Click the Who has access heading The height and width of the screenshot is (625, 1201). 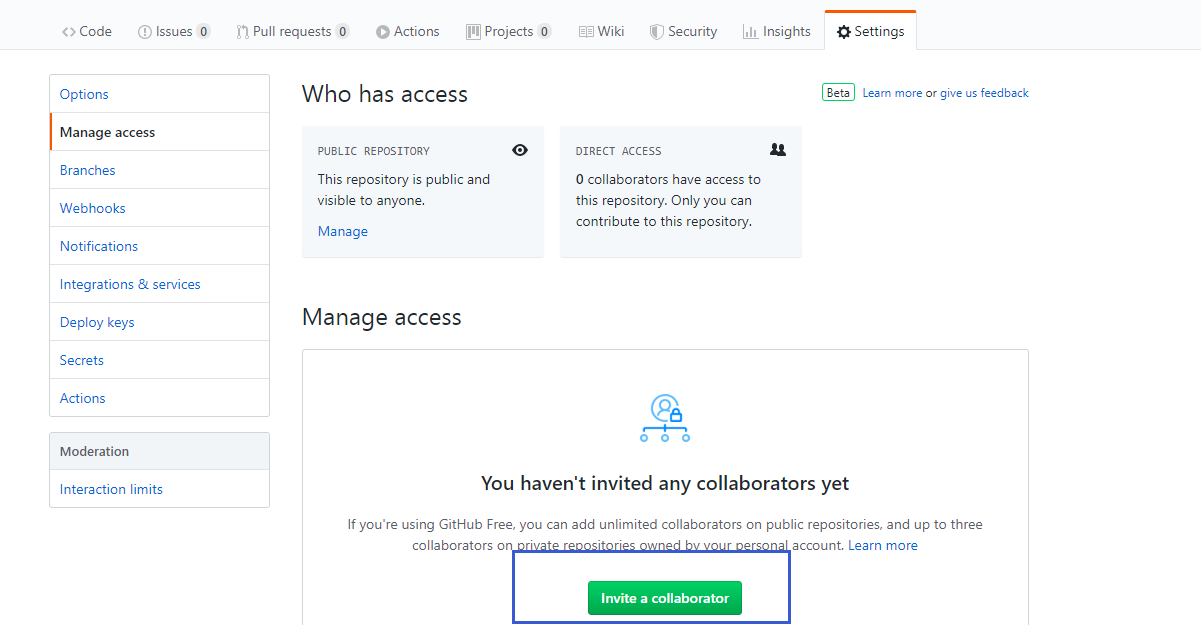[385, 94]
